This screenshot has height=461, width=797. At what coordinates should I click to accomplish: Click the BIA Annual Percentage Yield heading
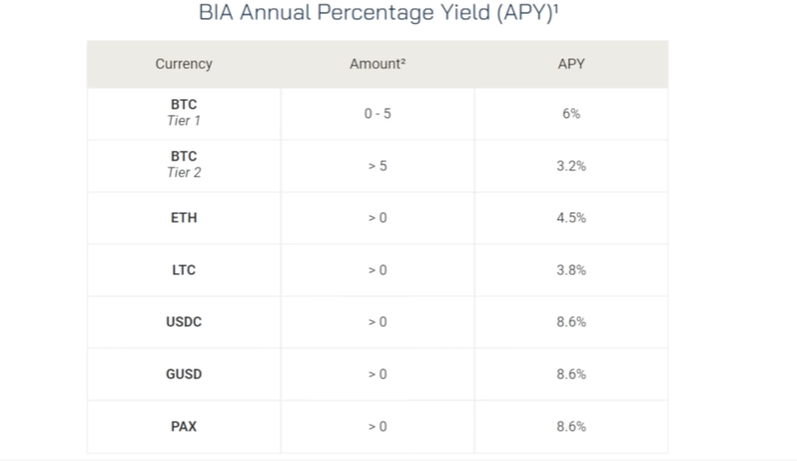(378, 12)
